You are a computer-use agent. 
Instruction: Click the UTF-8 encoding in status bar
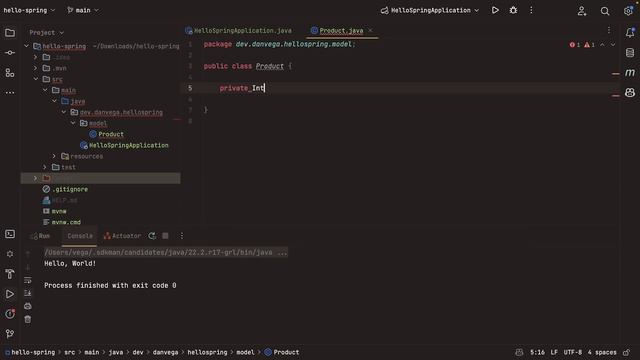[573, 352]
